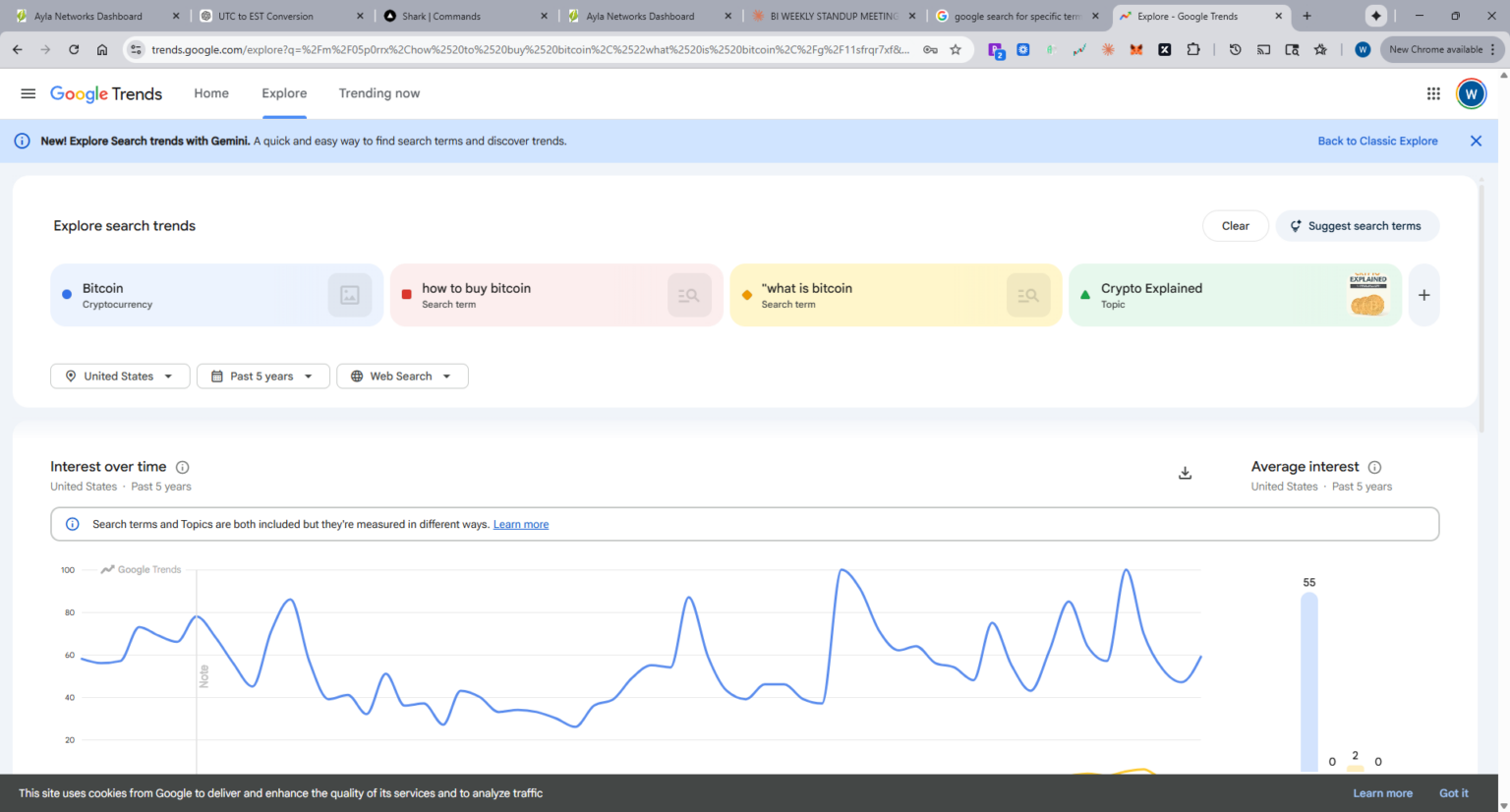Accept cookies with Got it
The height and width of the screenshot is (812, 1510).
(1453, 793)
